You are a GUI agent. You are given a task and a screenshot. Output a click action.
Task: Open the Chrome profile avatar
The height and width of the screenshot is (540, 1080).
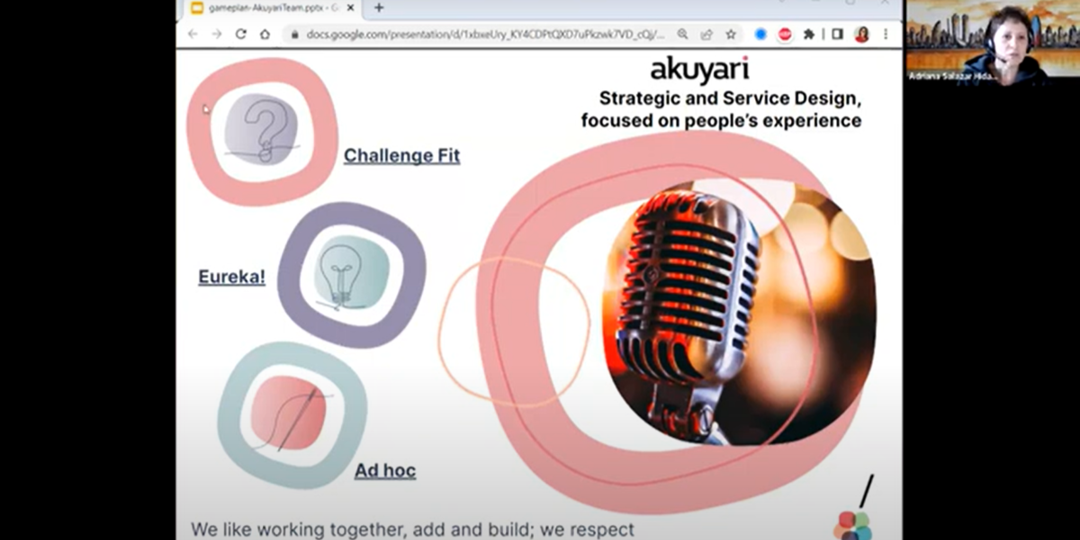862,34
